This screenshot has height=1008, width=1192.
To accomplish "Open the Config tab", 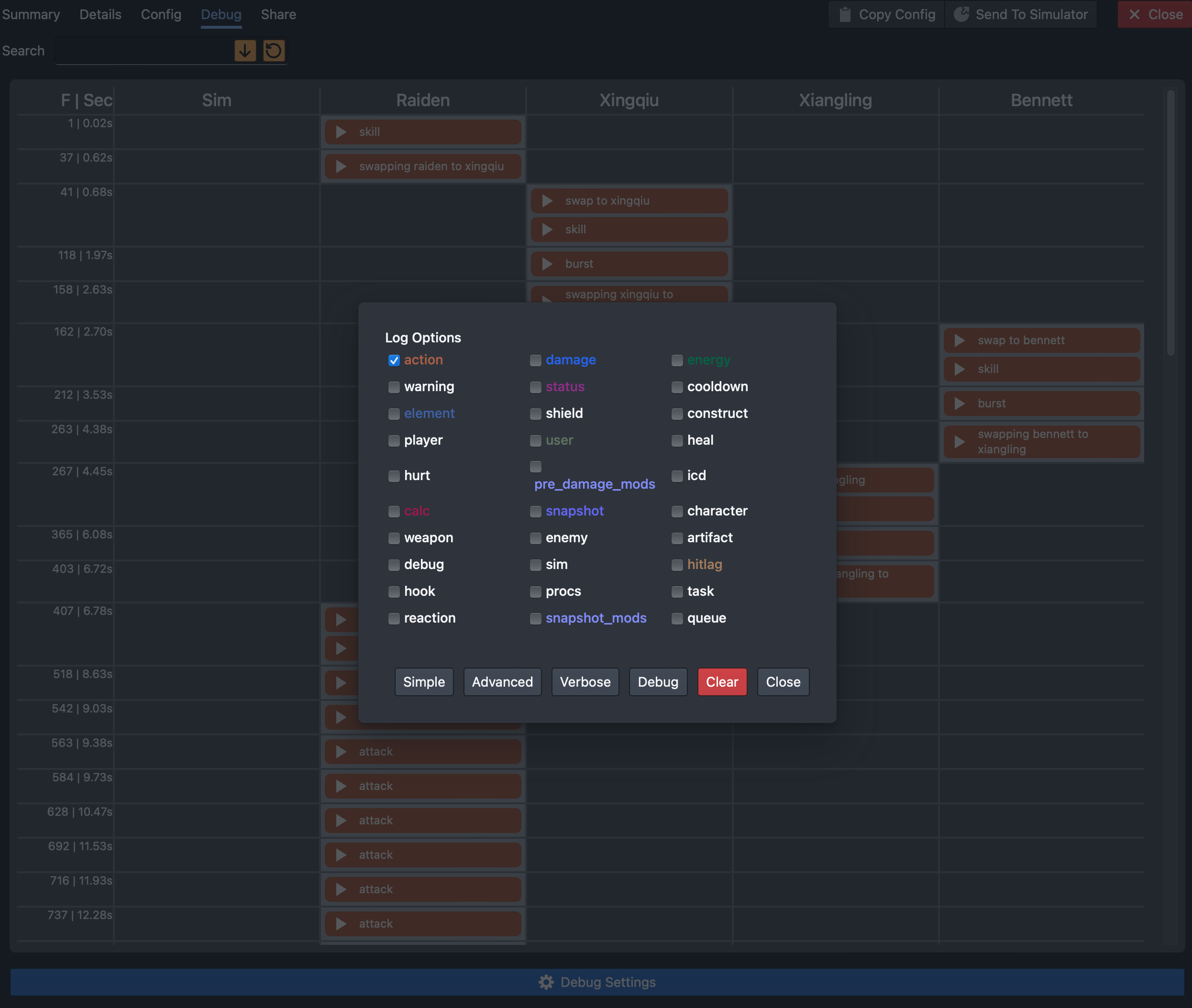I will [x=161, y=14].
